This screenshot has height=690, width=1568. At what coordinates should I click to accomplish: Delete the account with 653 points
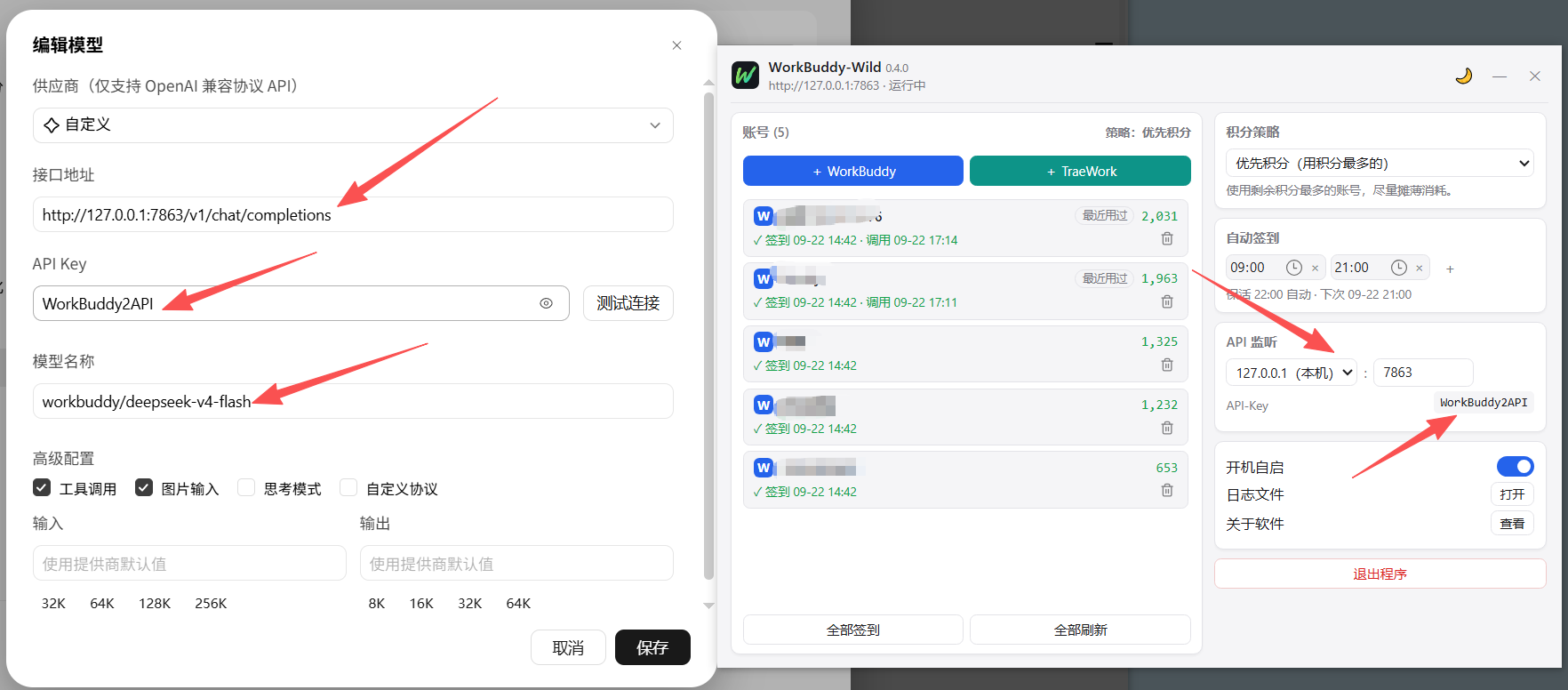point(1167,490)
